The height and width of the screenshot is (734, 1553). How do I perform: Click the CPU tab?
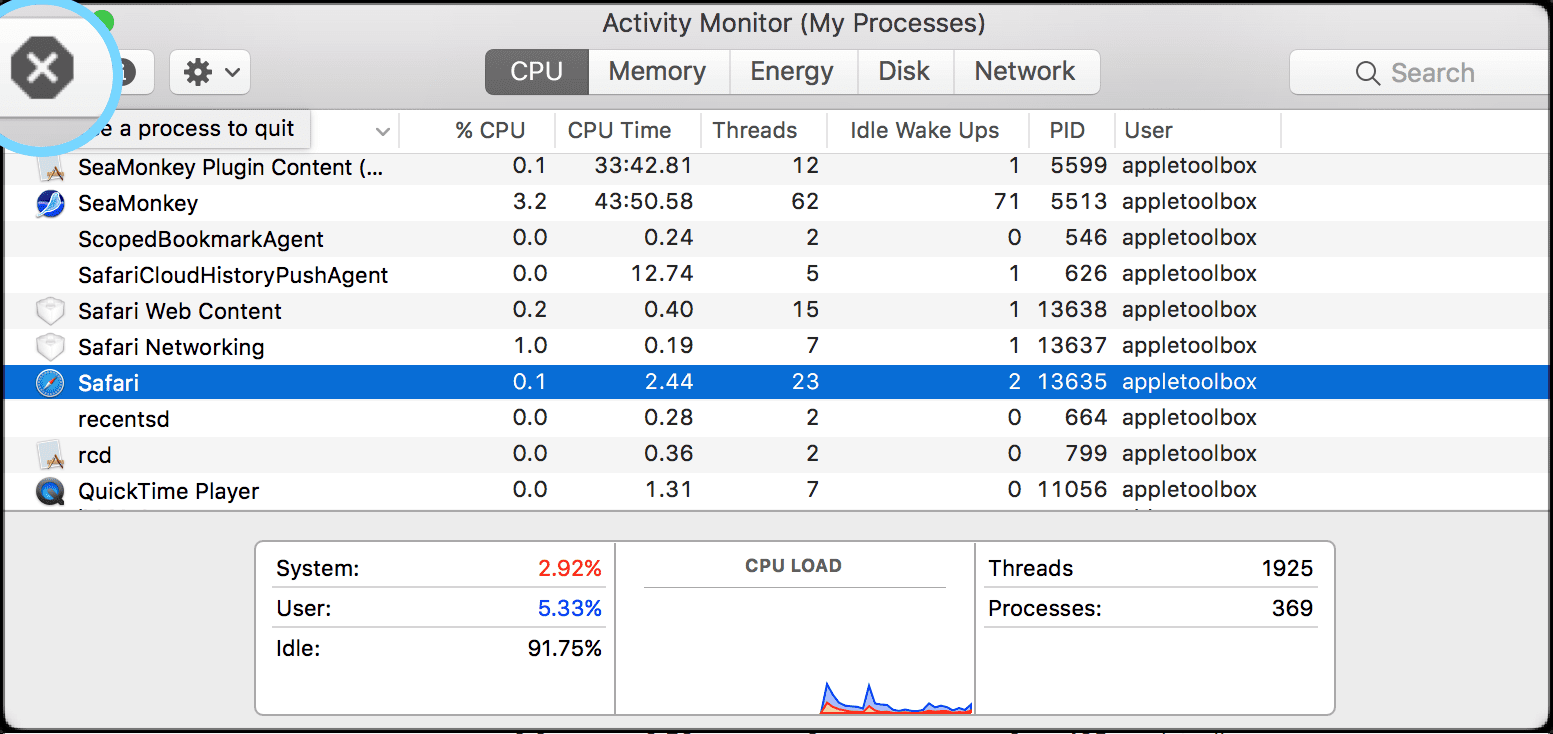pyautogui.click(x=537, y=72)
